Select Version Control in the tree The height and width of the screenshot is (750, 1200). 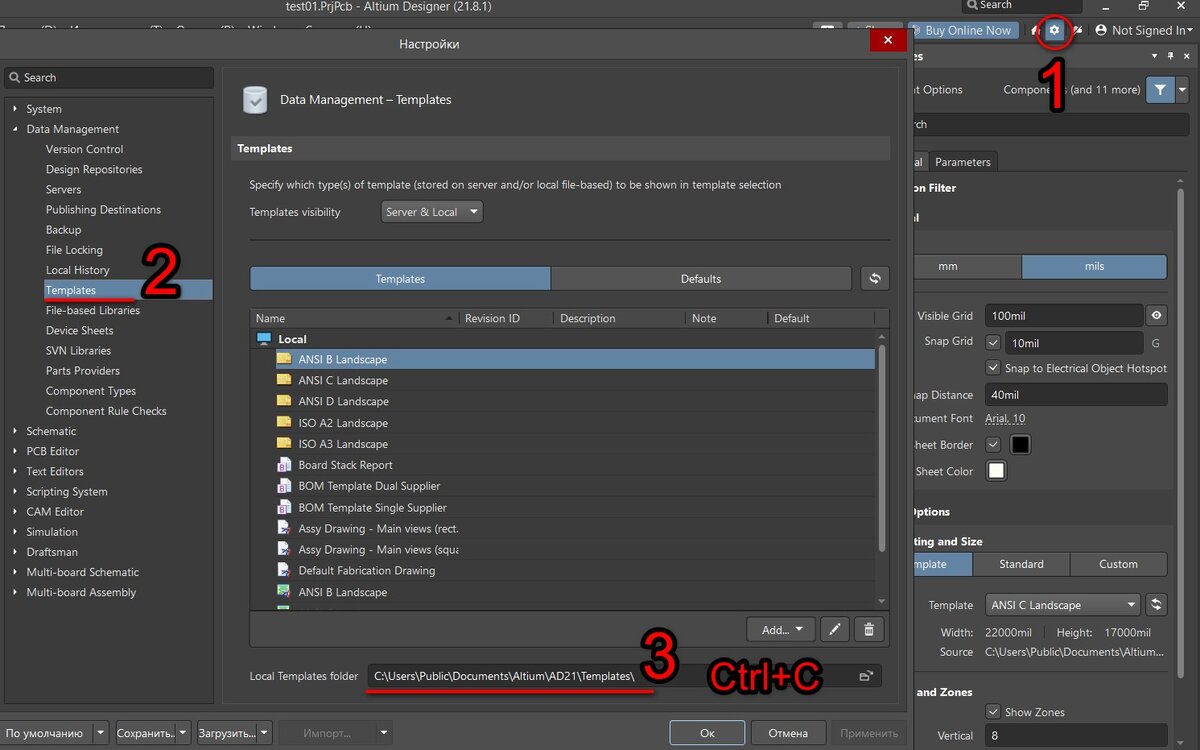(84, 149)
